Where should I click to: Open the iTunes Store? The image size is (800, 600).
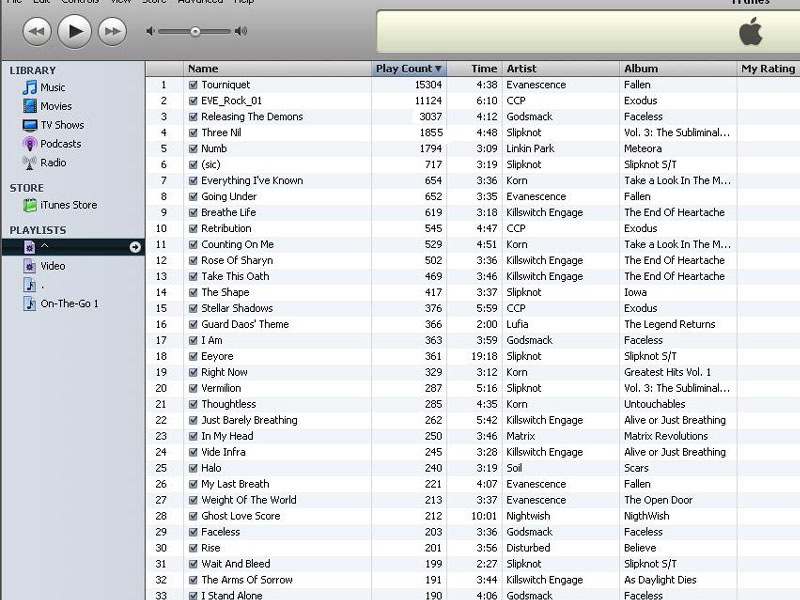point(60,205)
